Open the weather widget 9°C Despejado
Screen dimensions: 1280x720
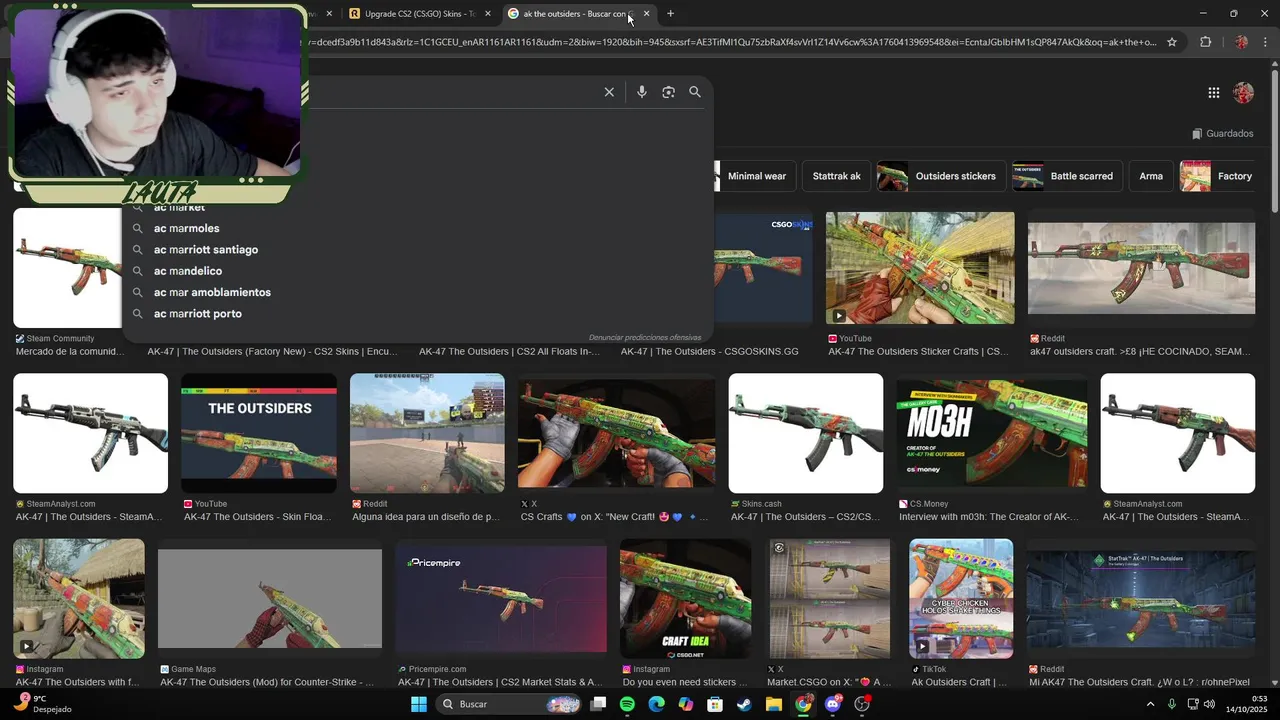pyautogui.click(x=40, y=704)
